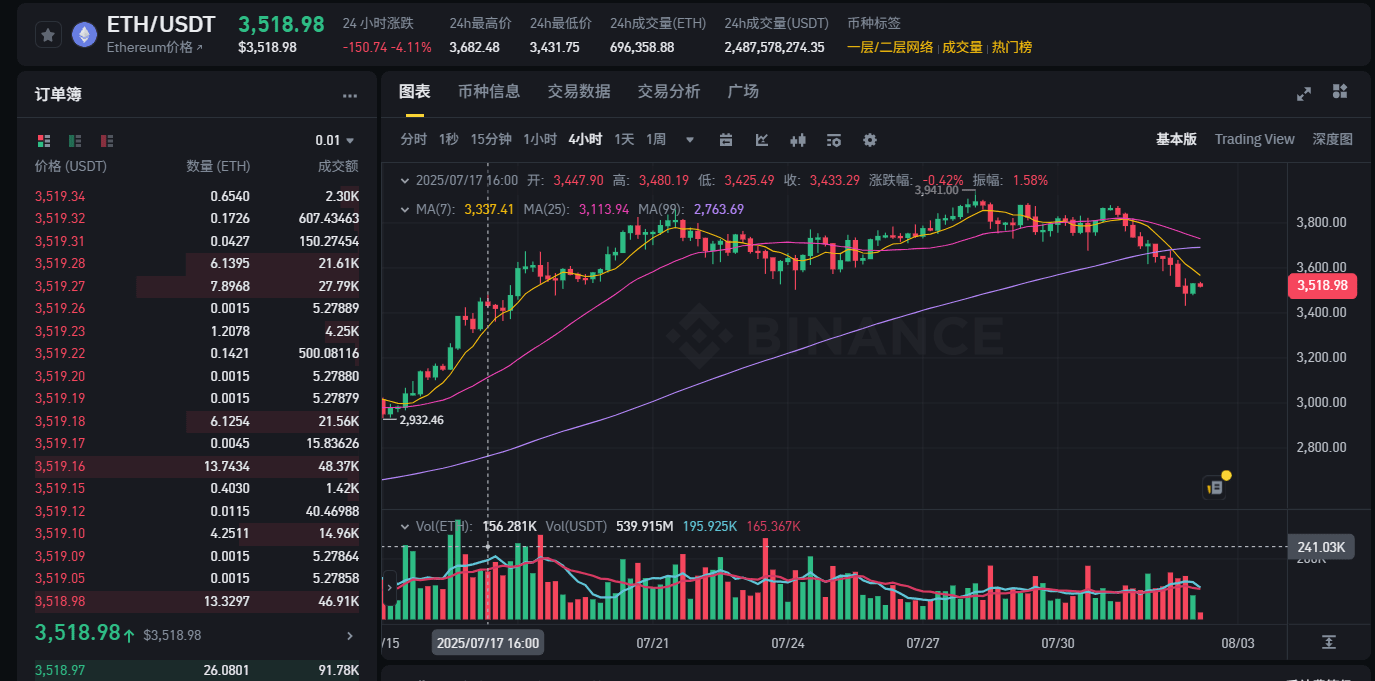Click the 订单簿 panel title
1375x681 pixels.
(58, 95)
